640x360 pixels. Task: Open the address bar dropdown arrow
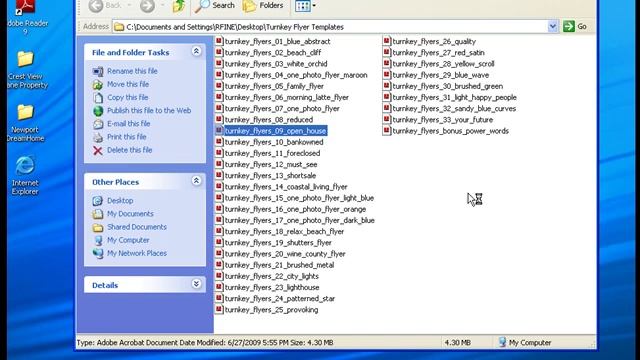552,27
